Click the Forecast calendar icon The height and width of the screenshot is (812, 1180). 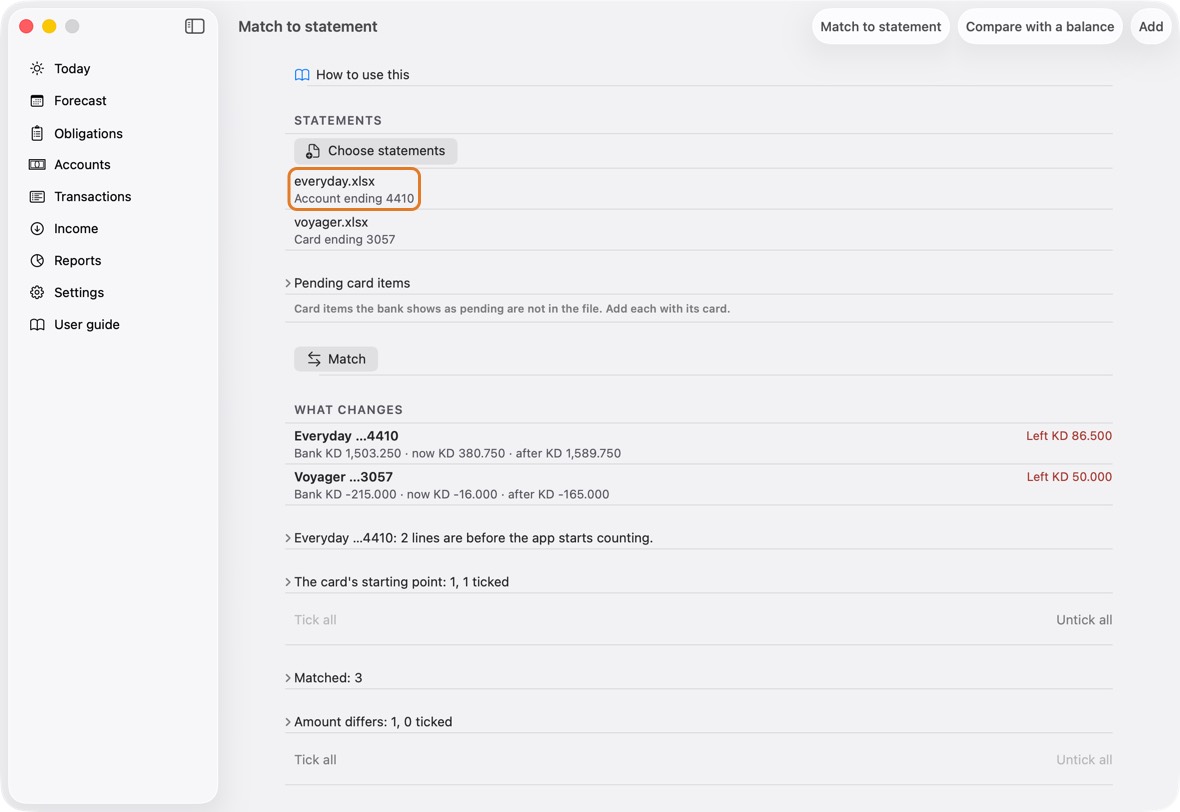coord(37,101)
